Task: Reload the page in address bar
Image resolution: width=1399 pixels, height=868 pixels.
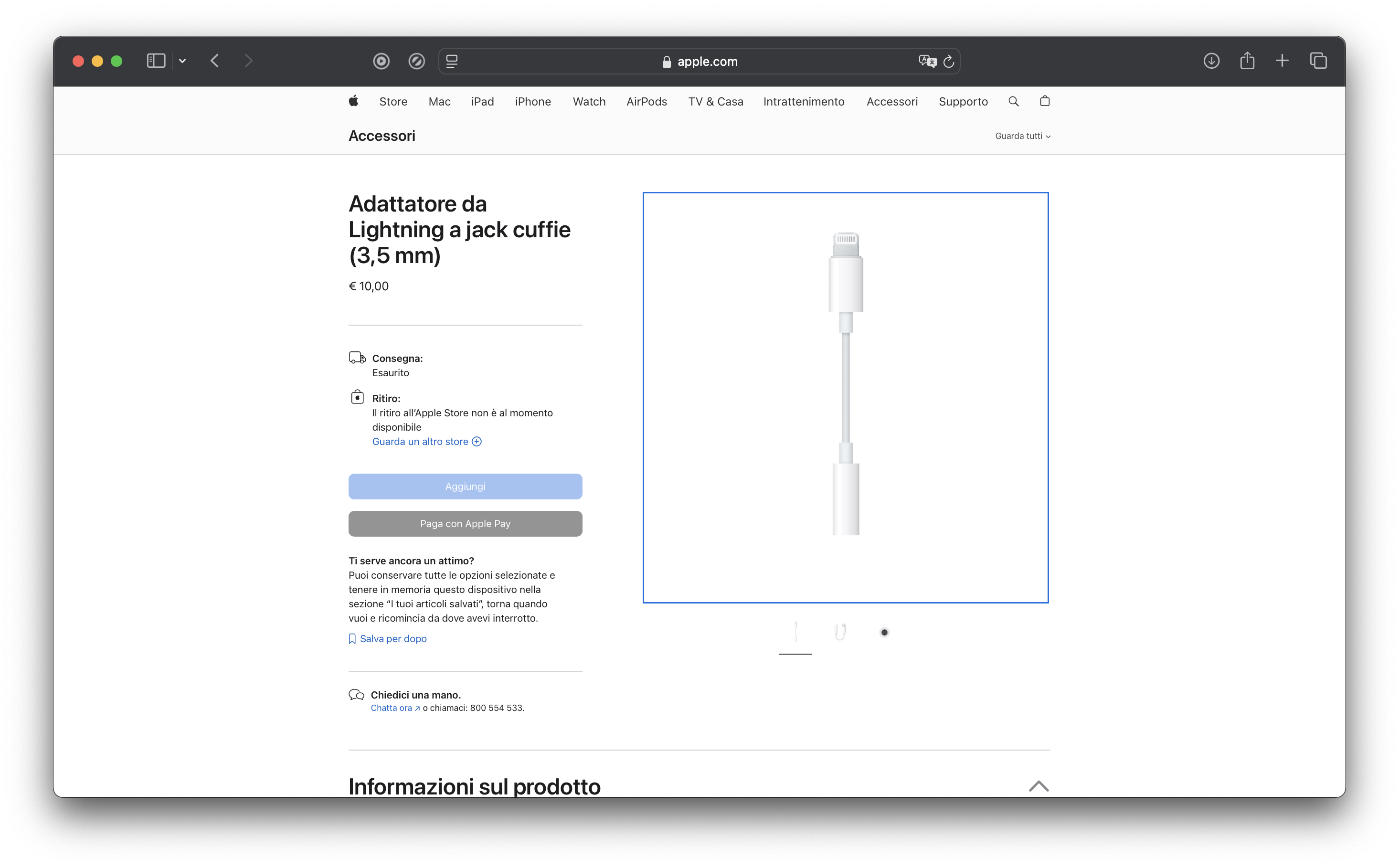Action: pos(949,61)
